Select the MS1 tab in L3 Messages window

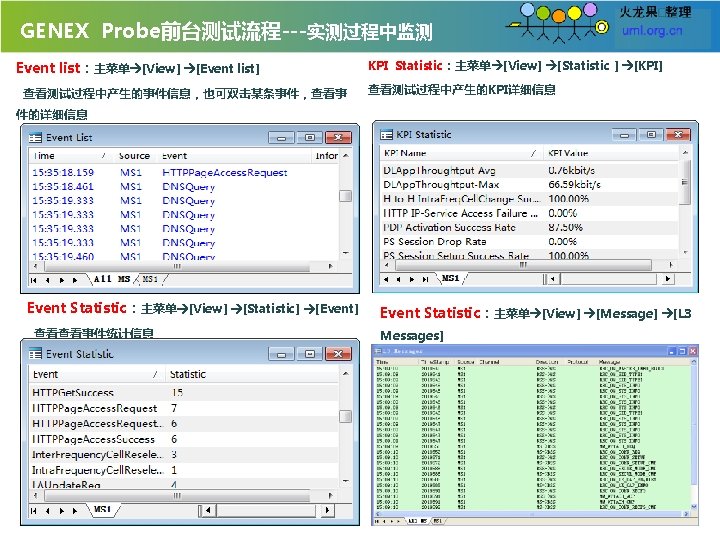click(x=438, y=522)
